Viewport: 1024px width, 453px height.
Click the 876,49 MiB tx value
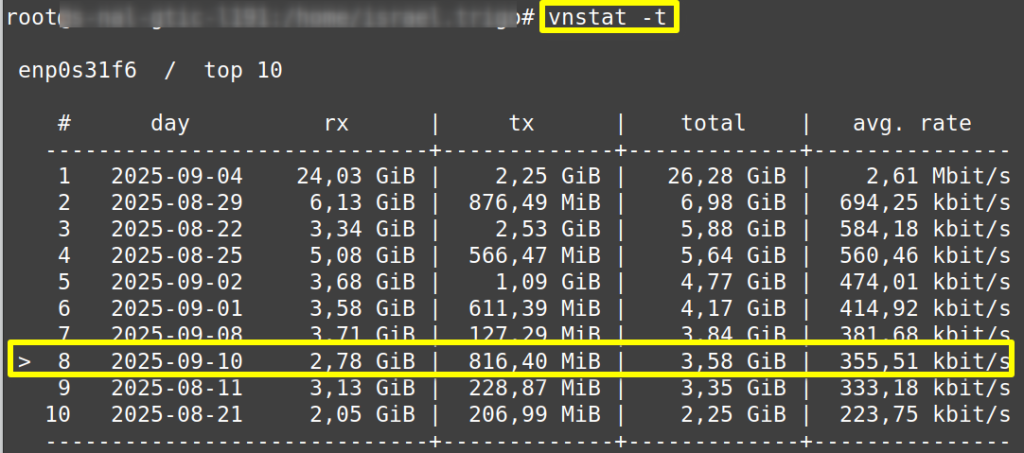coord(534,202)
